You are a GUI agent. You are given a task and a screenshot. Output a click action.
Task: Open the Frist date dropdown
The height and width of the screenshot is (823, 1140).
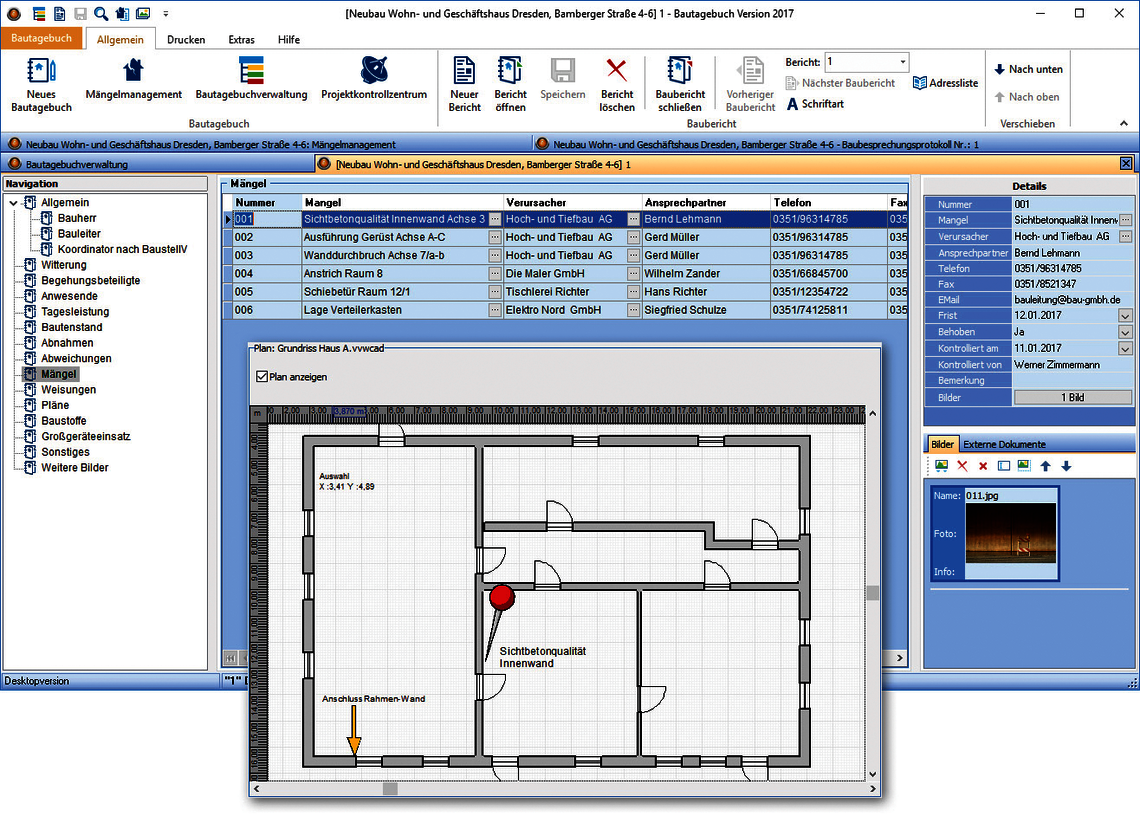1125,316
